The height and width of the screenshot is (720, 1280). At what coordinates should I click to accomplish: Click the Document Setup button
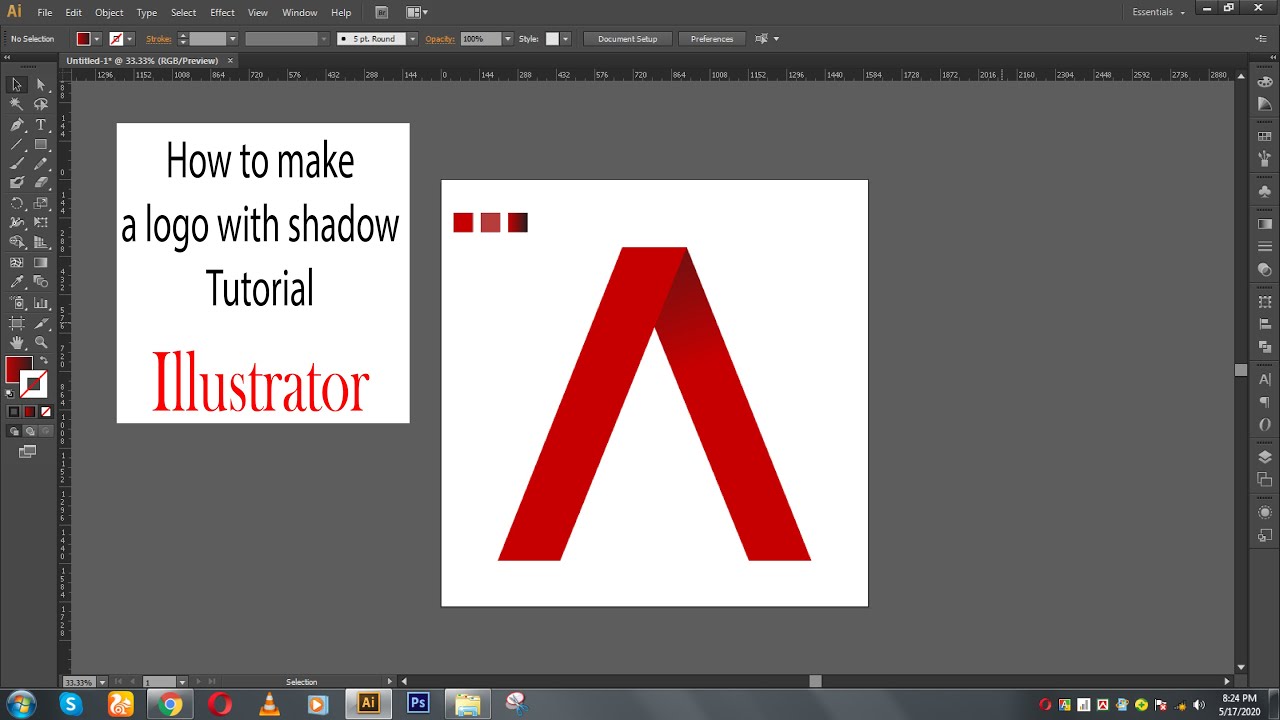coord(627,39)
